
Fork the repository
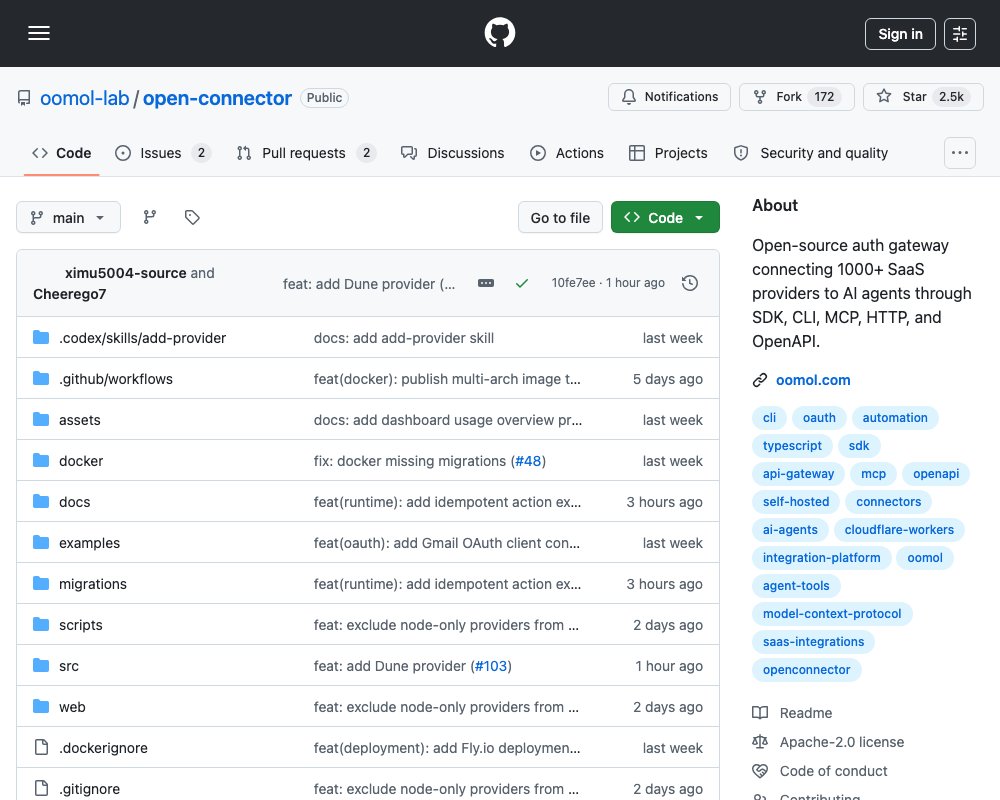point(797,97)
